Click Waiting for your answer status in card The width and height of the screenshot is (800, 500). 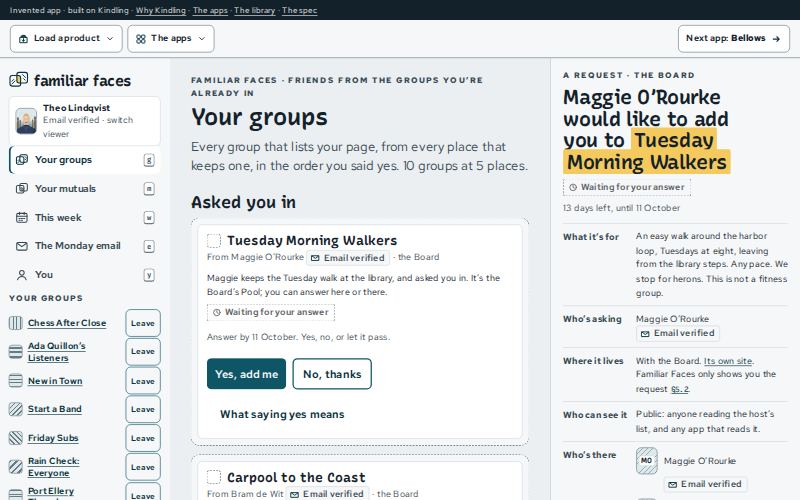point(271,312)
